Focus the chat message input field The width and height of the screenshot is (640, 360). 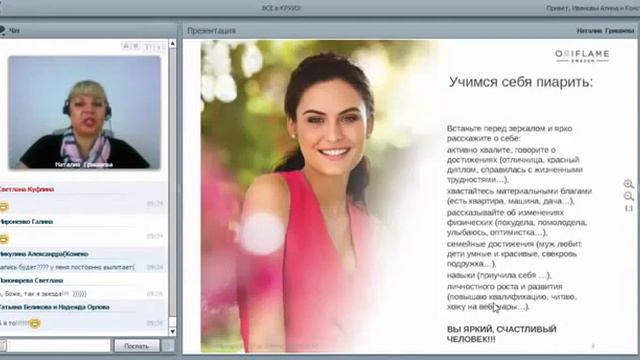tap(59, 346)
